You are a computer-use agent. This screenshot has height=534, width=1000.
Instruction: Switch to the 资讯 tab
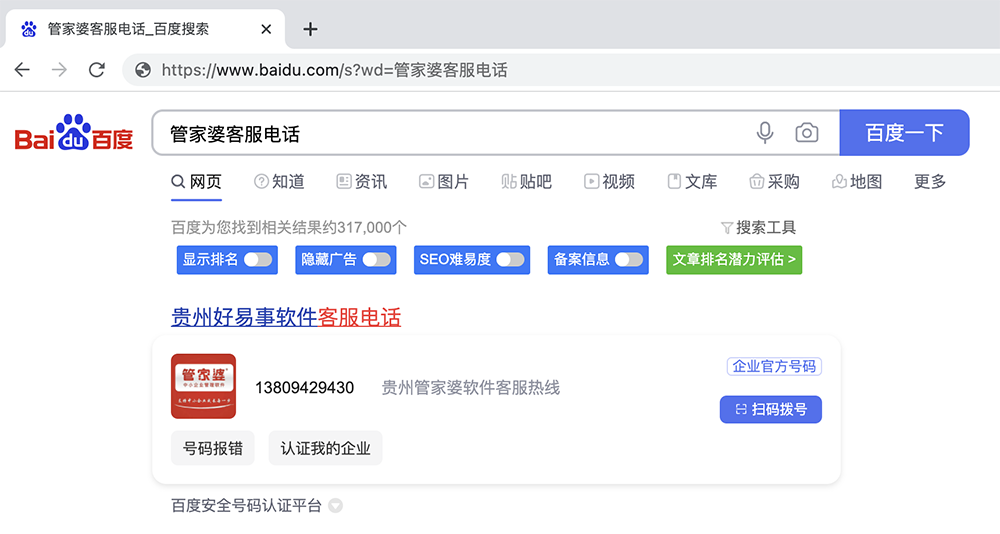pos(362,182)
